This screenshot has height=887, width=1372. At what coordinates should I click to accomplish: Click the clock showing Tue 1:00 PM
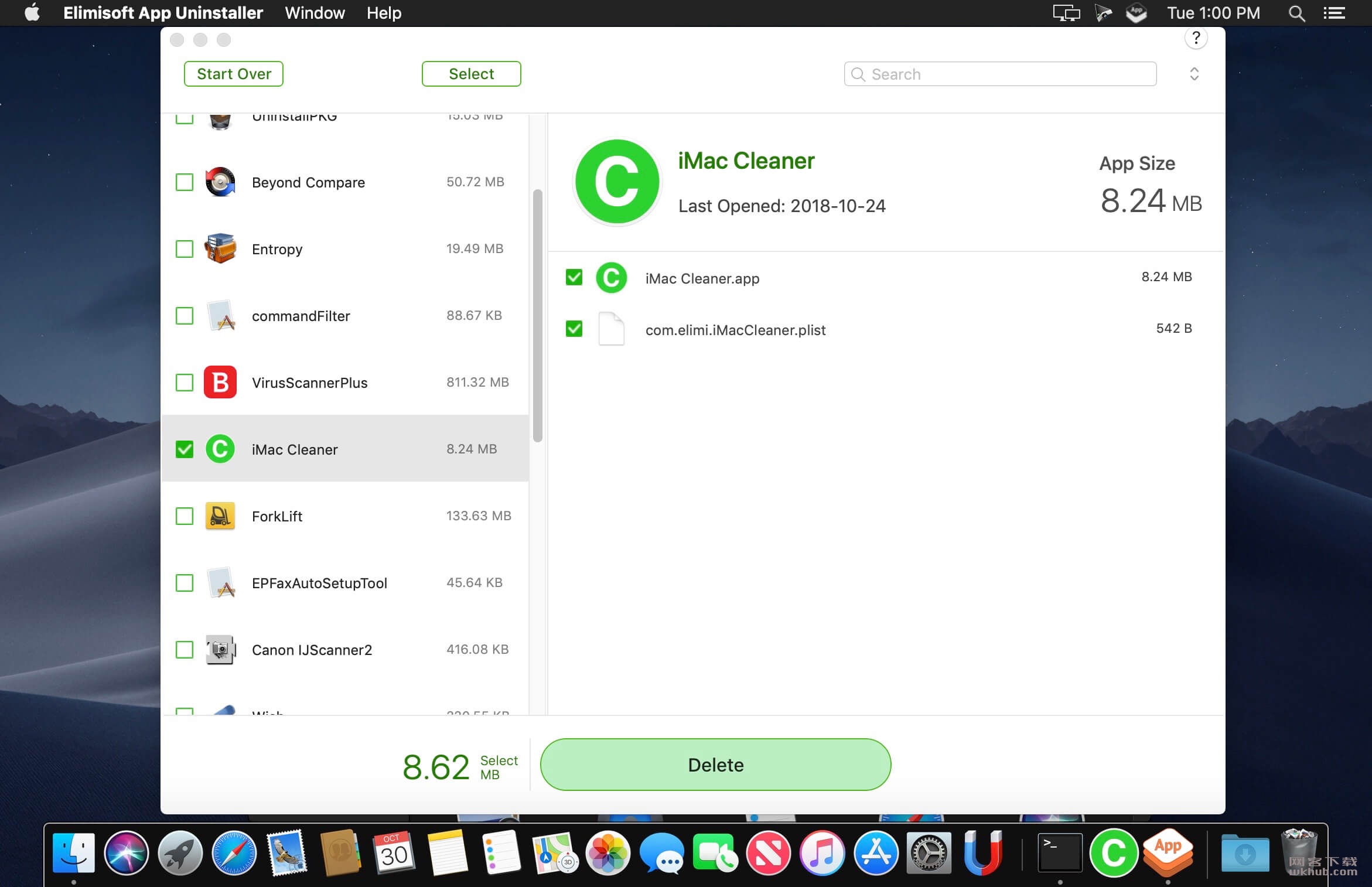point(1213,13)
